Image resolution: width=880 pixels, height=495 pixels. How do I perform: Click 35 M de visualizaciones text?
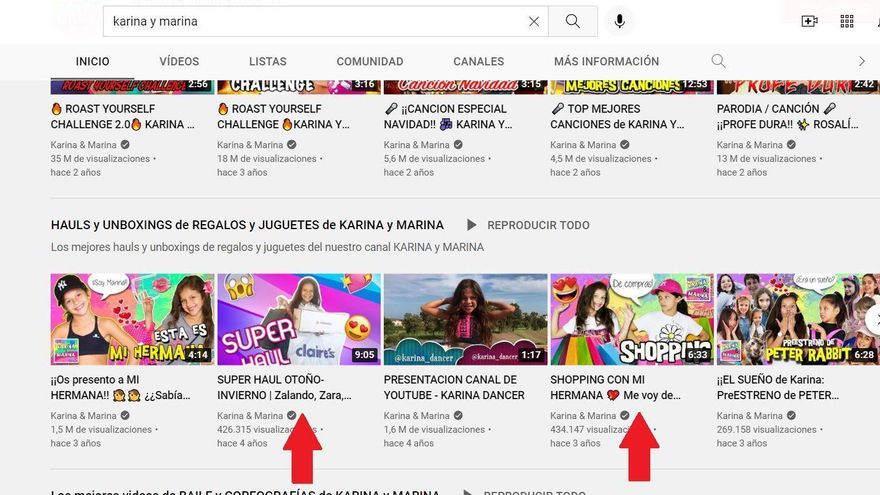pyautogui.click(x=100, y=159)
